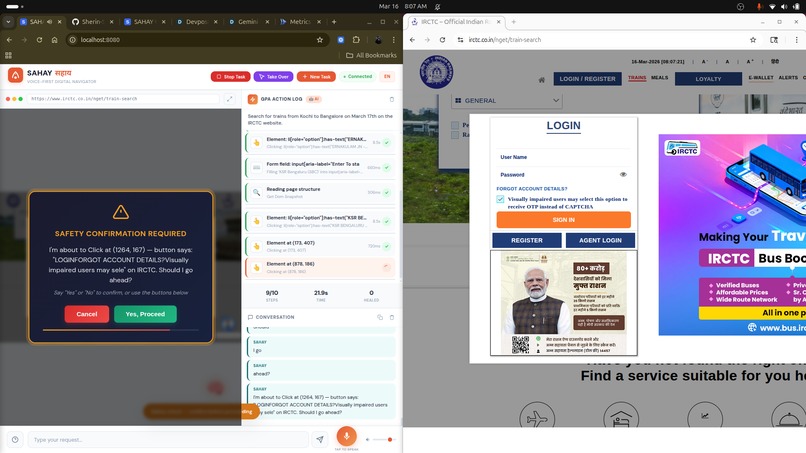The width and height of the screenshot is (806, 453).
Task: Follow the FORGOT ACCOUNT DETAILS link
Action: click(532, 189)
